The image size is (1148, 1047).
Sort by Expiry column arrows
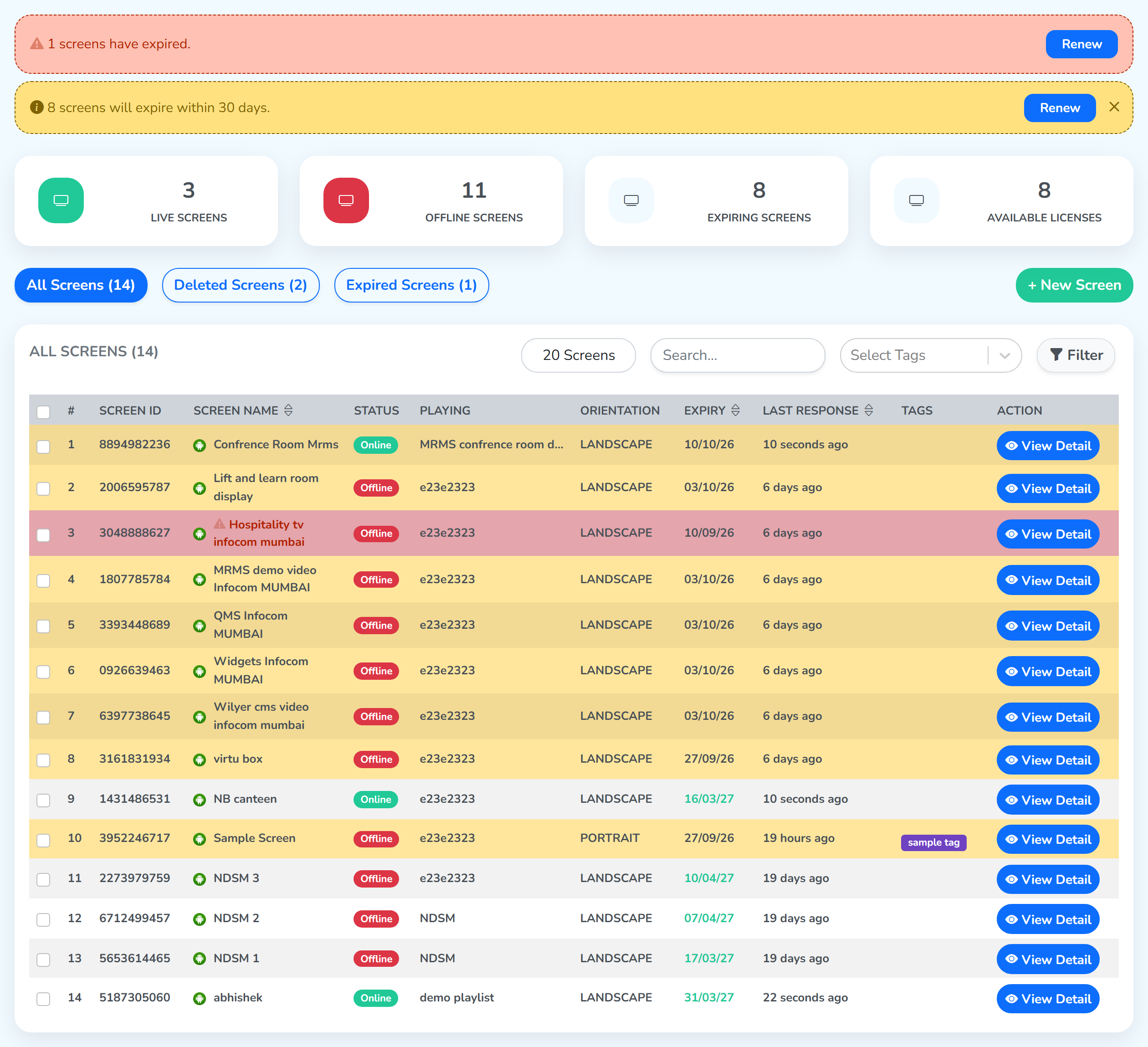(736, 410)
